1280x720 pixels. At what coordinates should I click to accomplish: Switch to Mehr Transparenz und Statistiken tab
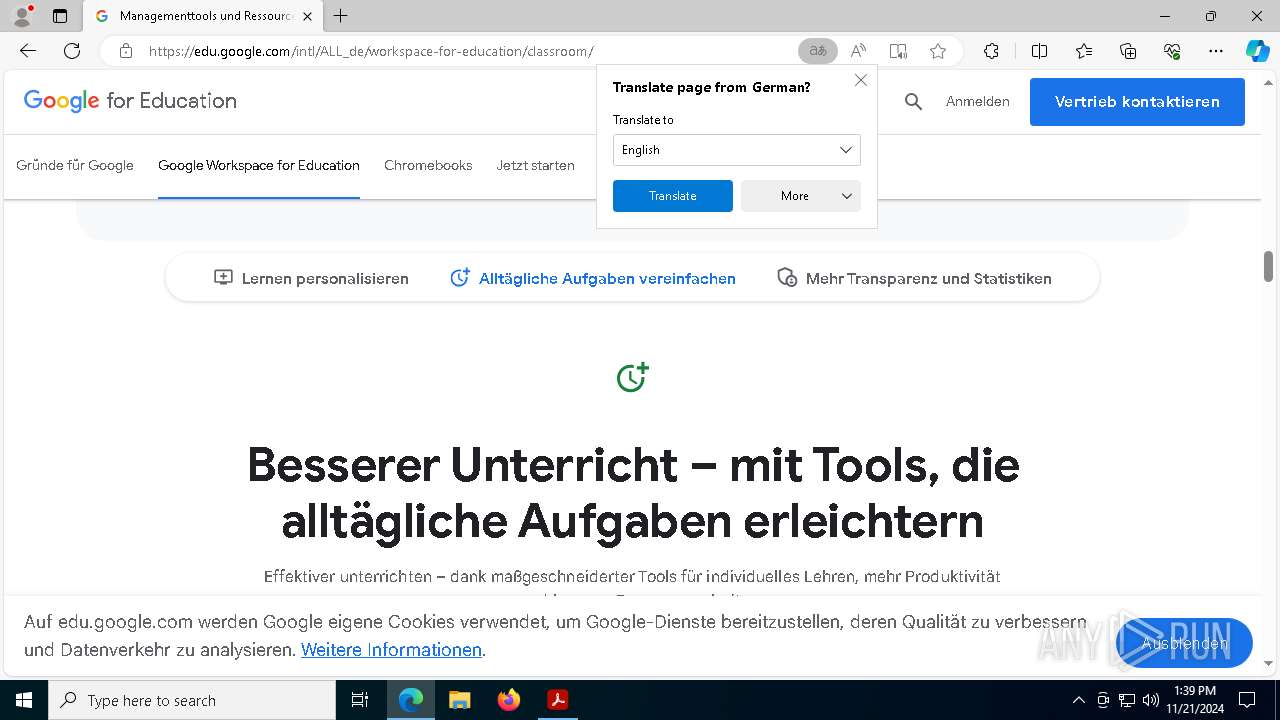914,279
